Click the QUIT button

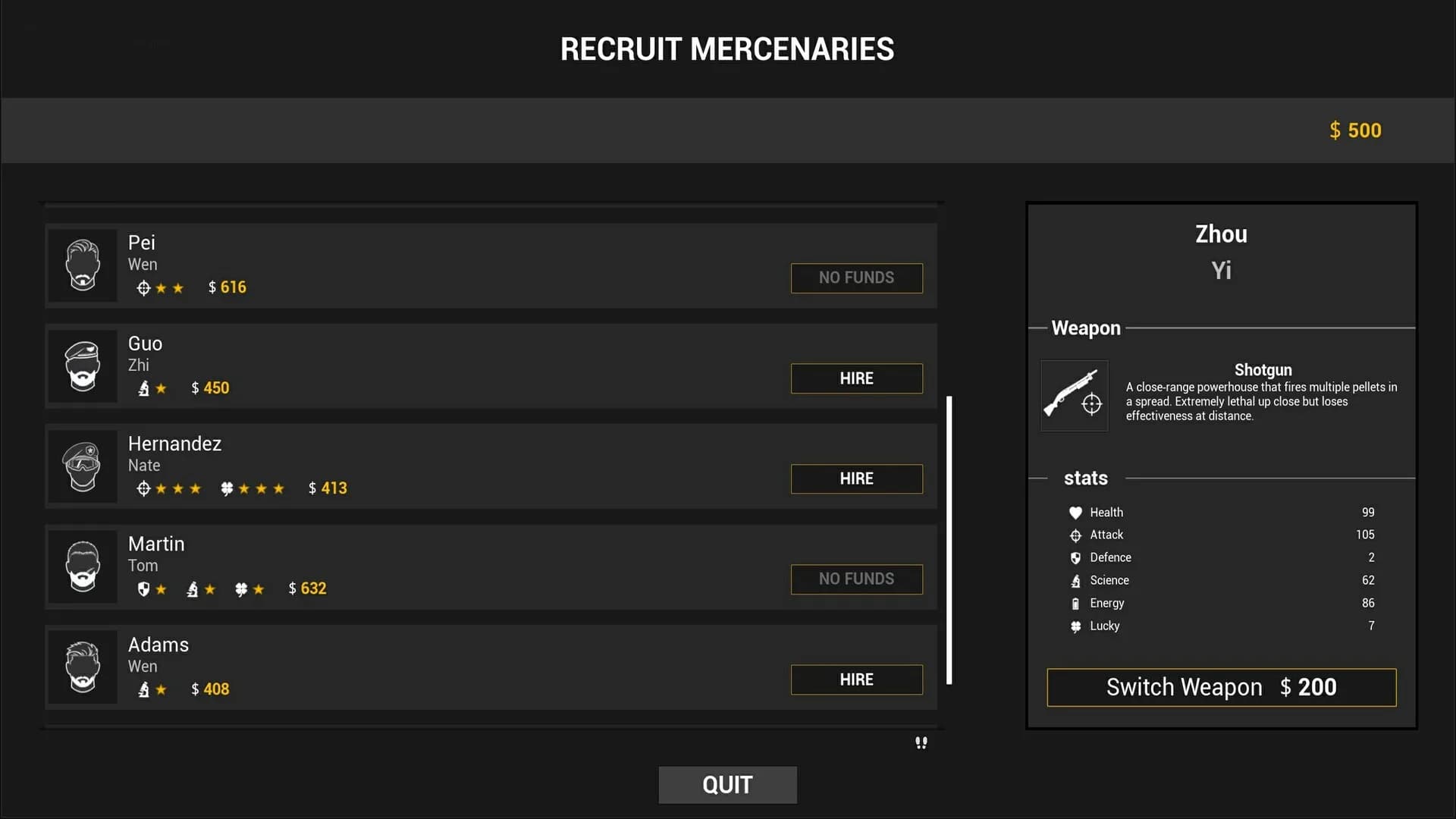point(727,784)
